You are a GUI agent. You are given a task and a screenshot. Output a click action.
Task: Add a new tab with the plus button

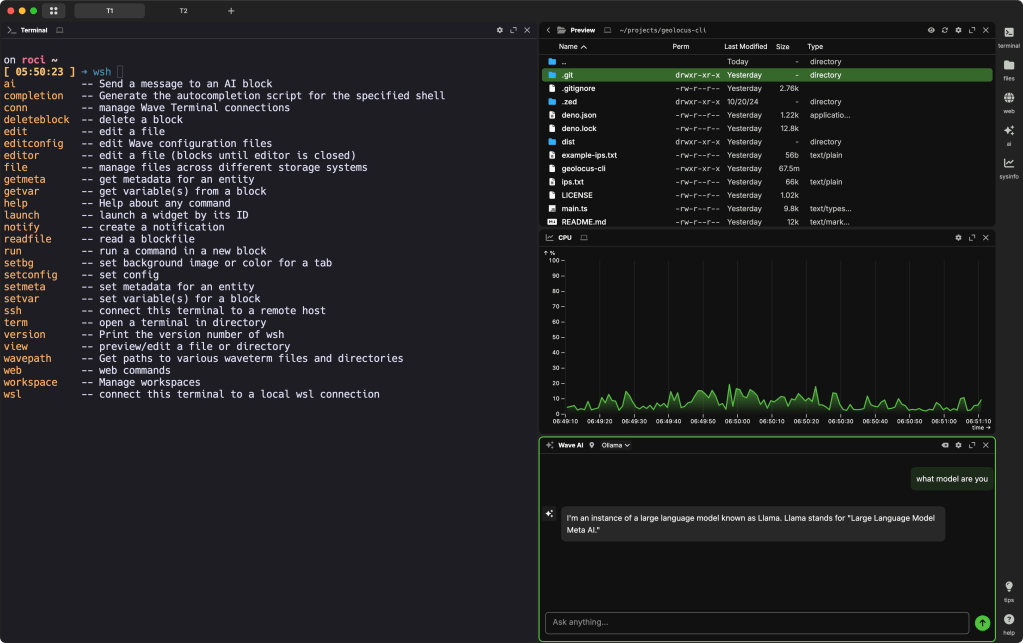coord(231,10)
